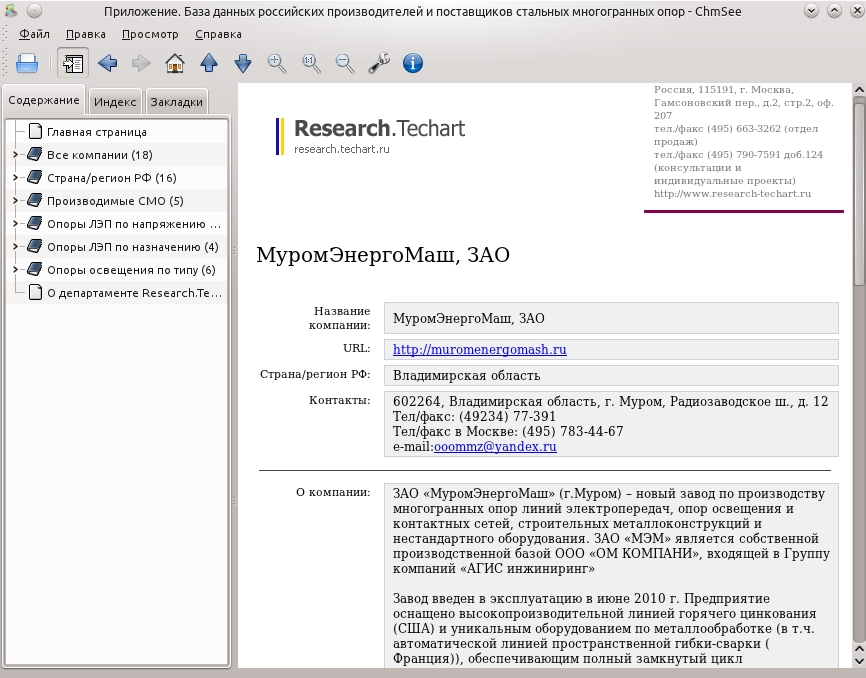The height and width of the screenshot is (678, 866).
Task: Click the Название компании field box
Action: [611, 318]
